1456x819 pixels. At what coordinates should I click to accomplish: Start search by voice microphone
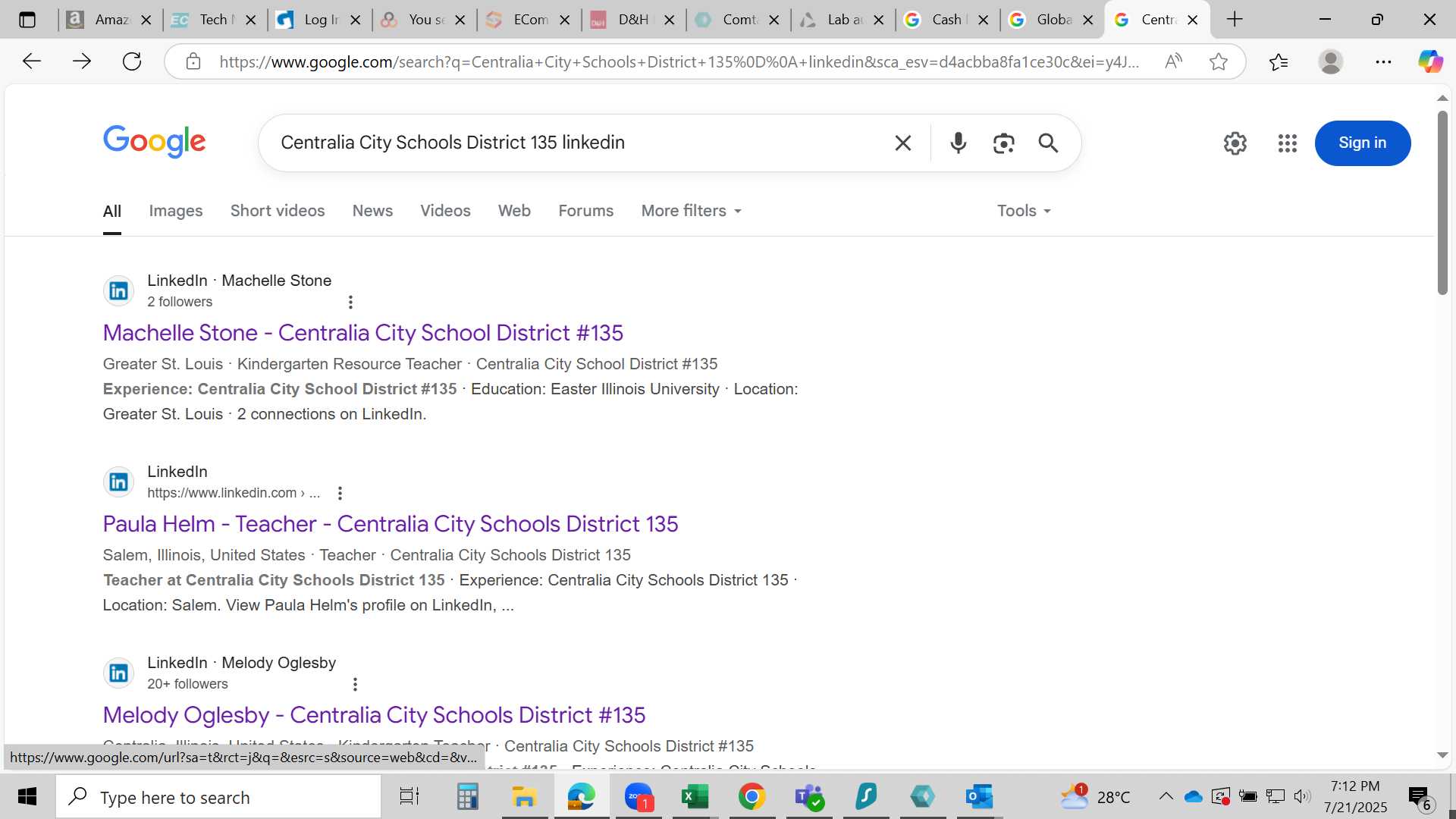[959, 143]
